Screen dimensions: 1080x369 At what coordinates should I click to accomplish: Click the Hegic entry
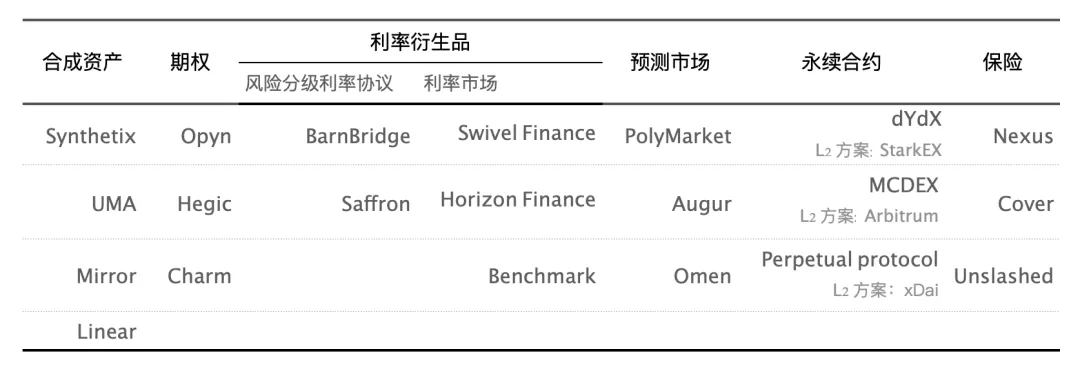(205, 204)
